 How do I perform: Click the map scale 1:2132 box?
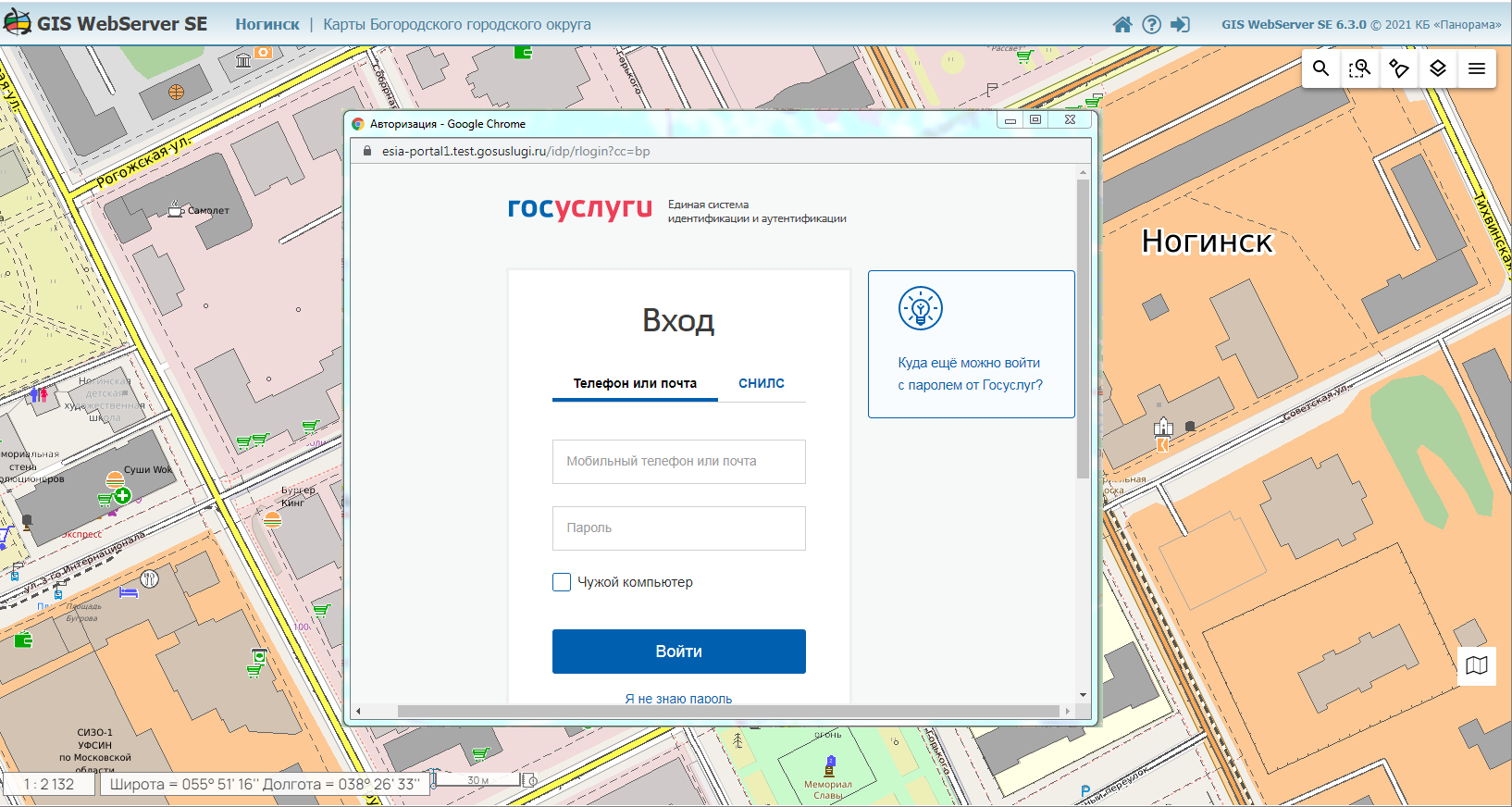click(x=49, y=784)
